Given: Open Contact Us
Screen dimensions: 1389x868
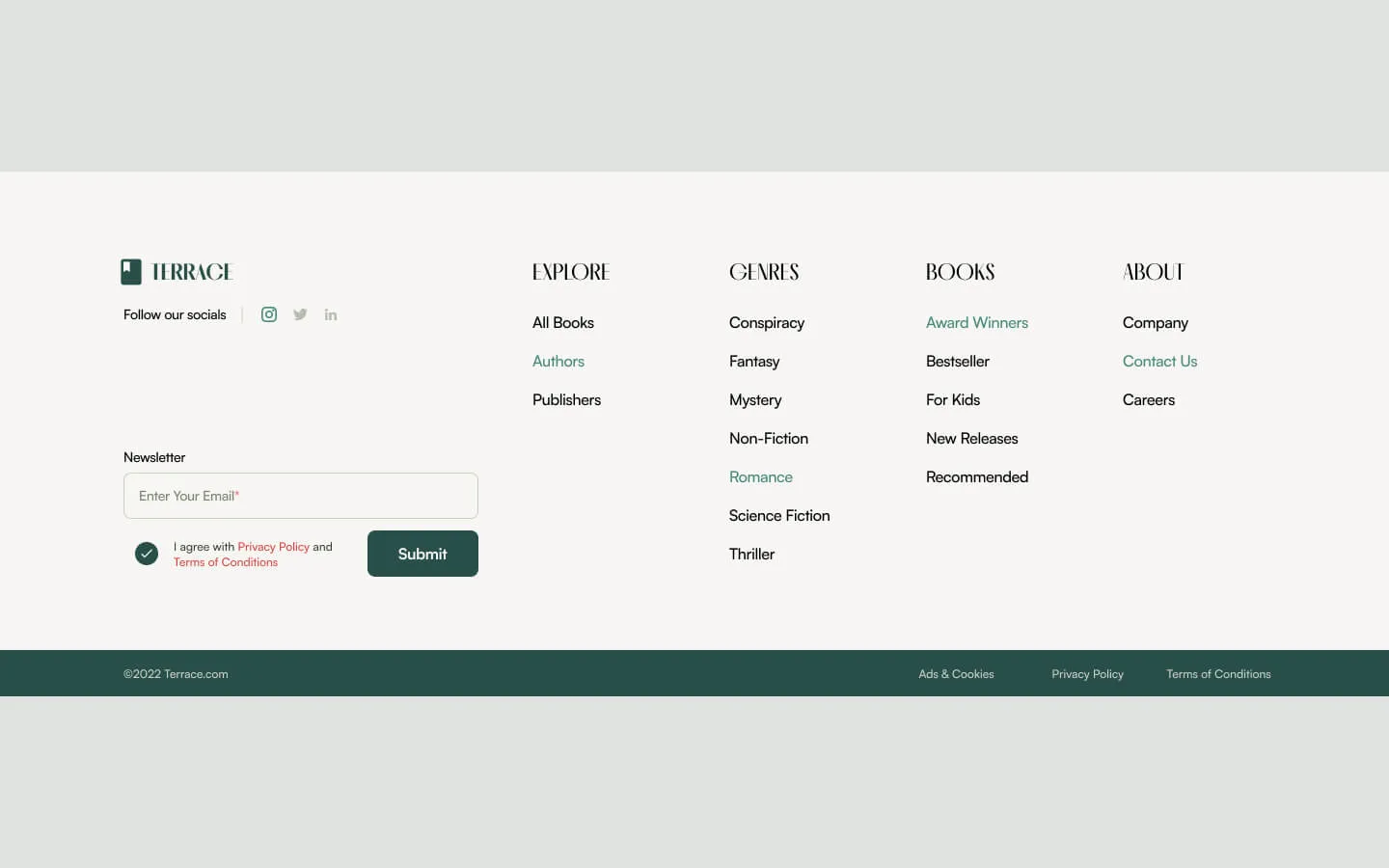Looking at the screenshot, I should [x=1159, y=362].
